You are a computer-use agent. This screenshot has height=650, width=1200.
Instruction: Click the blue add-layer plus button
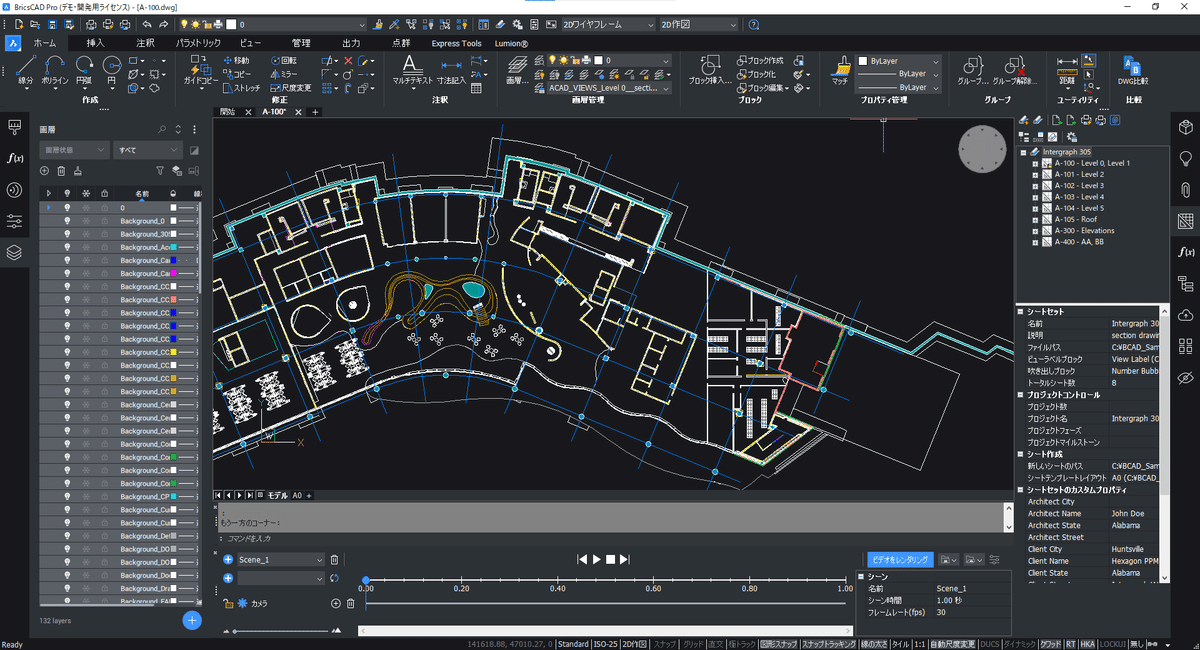[x=192, y=620]
